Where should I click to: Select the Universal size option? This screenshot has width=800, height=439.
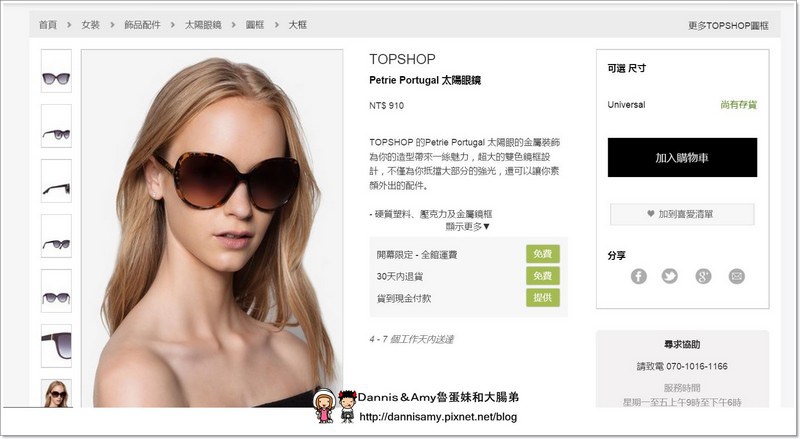(626, 105)
